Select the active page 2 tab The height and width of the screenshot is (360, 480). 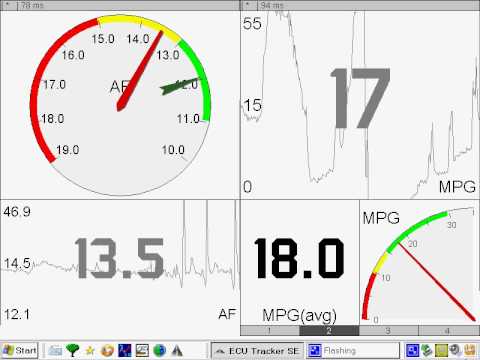click(x=329, y=331)
